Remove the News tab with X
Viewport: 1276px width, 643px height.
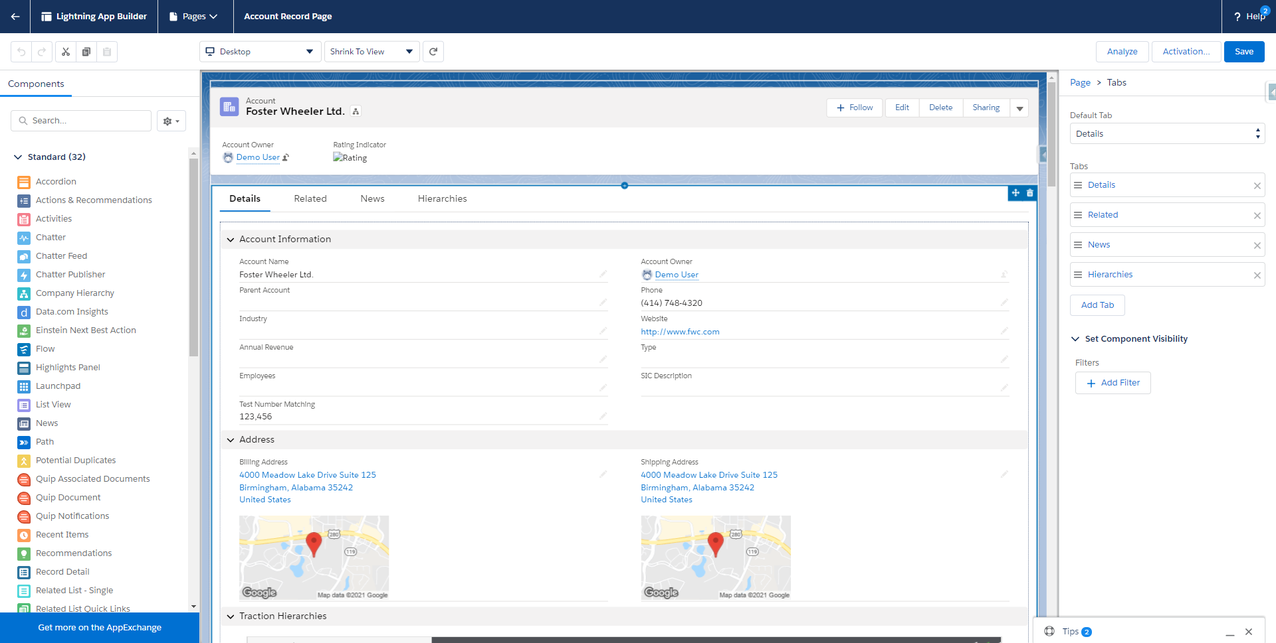pos(1257,246)
